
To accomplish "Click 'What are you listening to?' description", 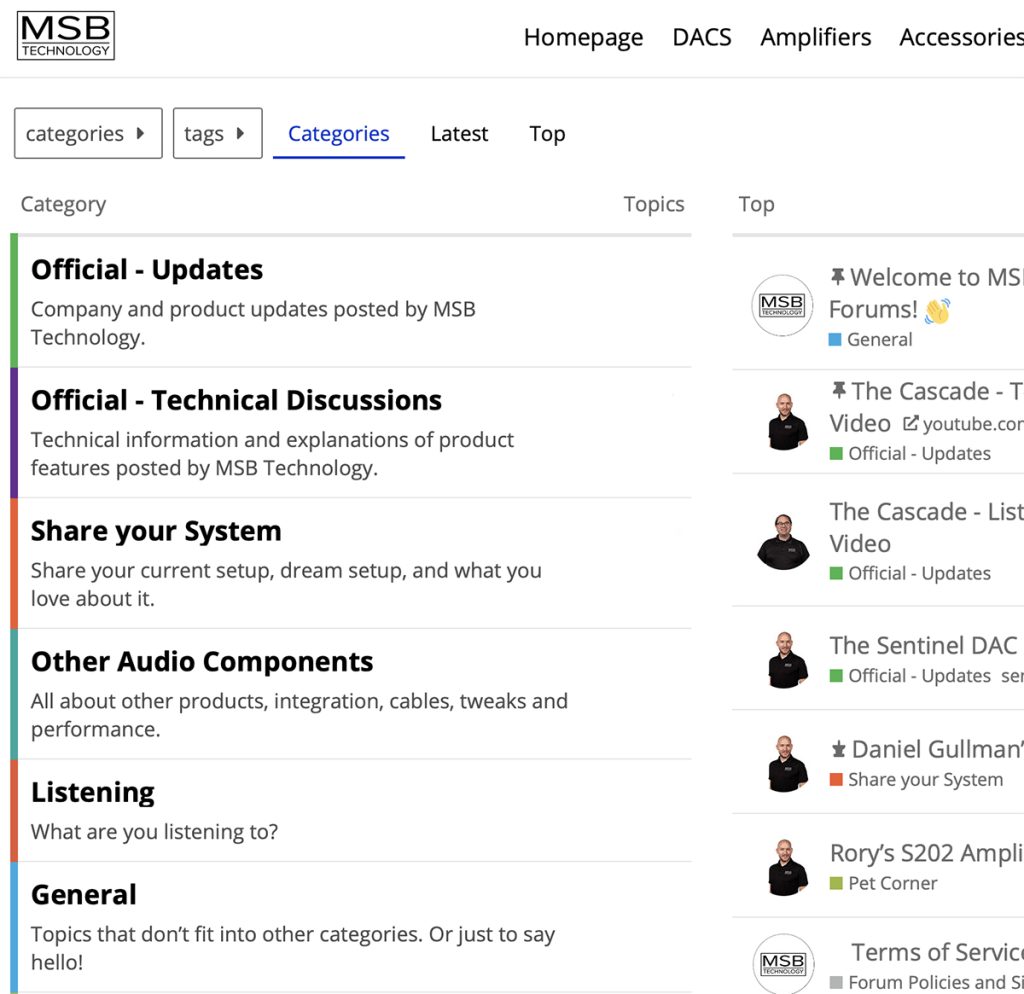I will tap(154, 831).
